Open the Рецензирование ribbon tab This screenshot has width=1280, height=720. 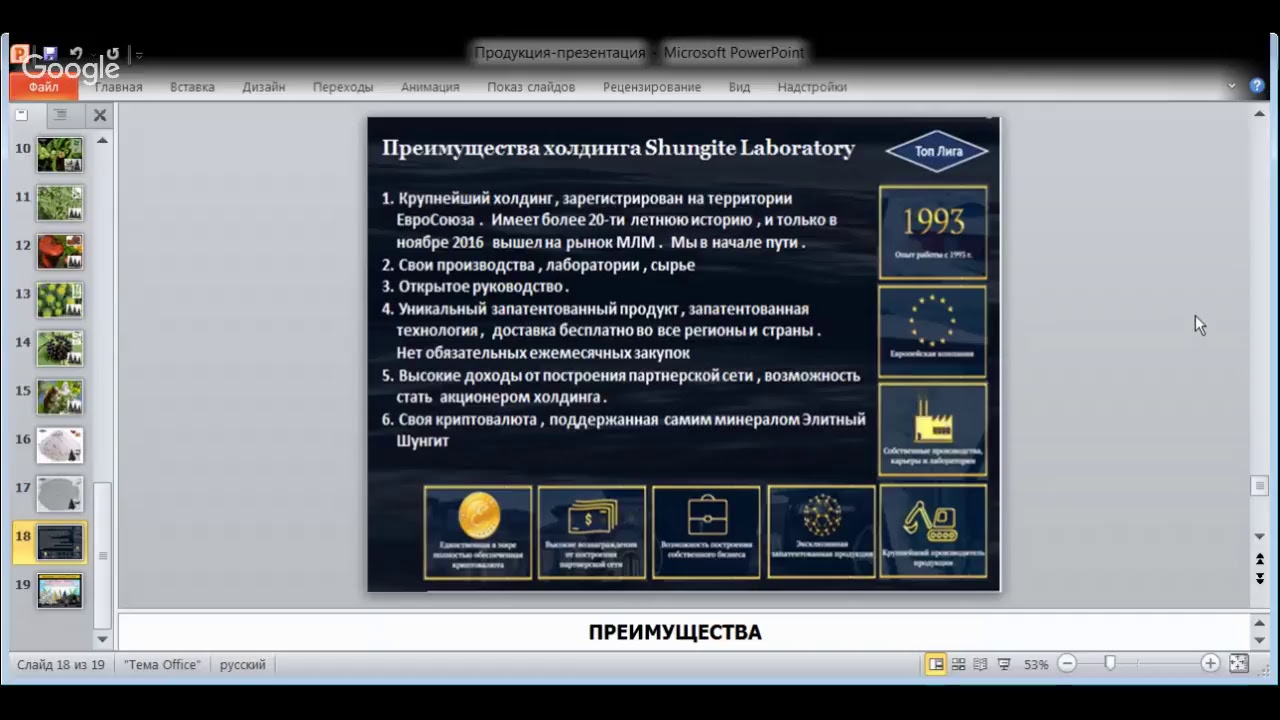(x=652, y=87)
